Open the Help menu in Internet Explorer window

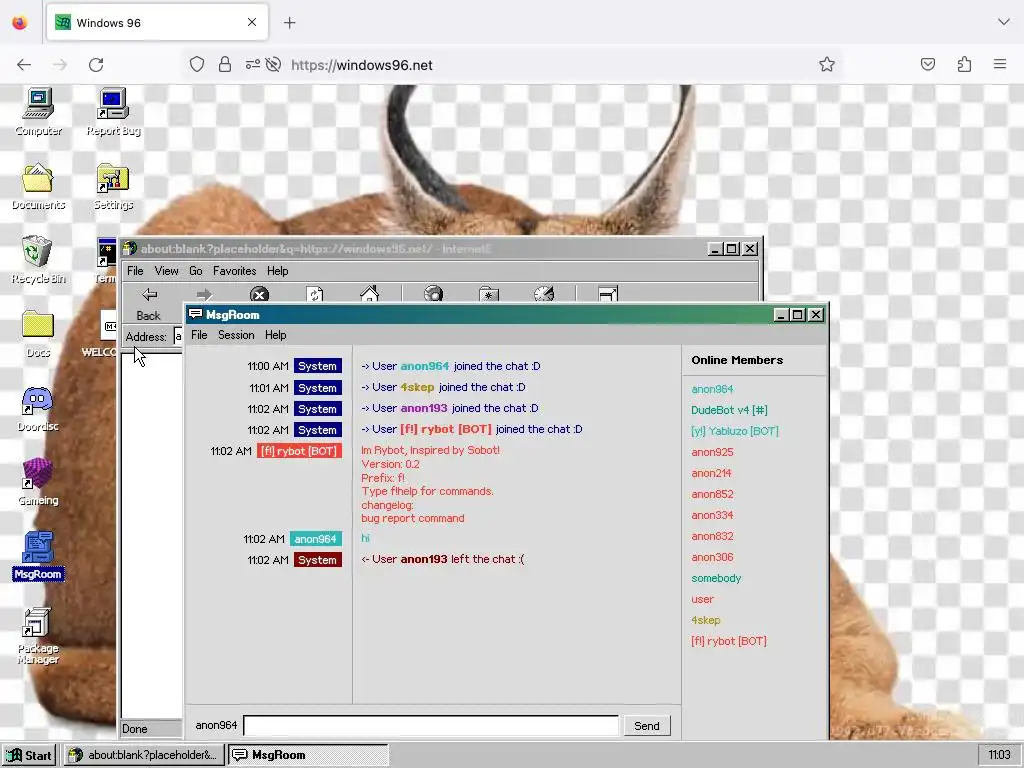tap(278, 271)
